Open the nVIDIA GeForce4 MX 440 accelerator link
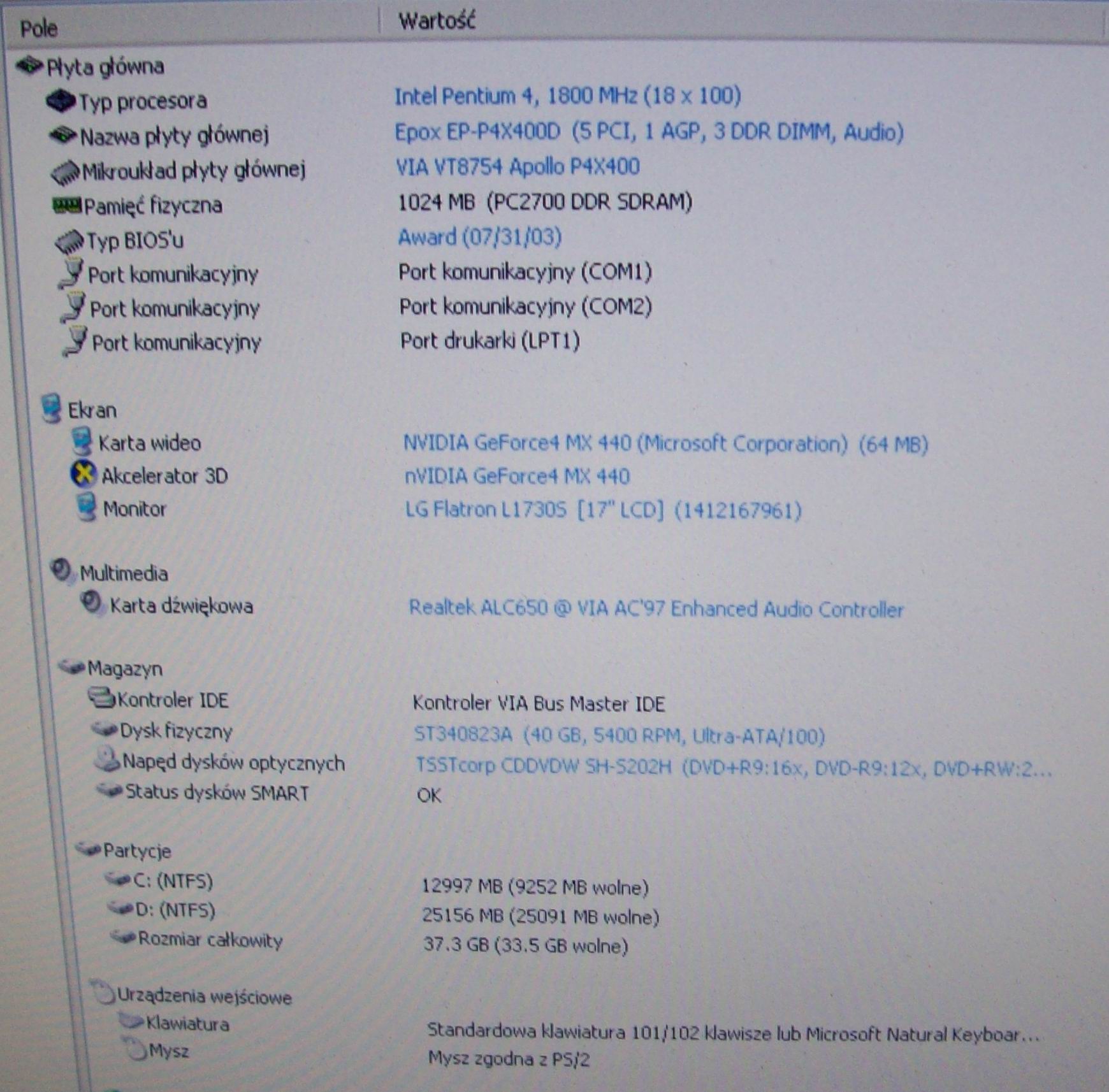 [517, 477]
